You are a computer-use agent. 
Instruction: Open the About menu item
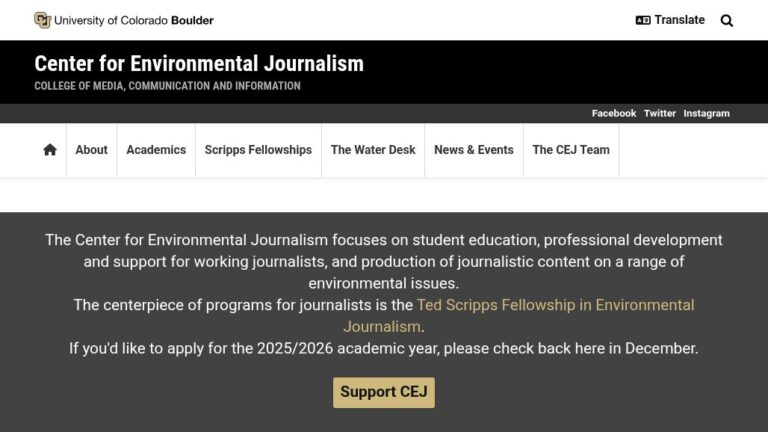(92, 150)
